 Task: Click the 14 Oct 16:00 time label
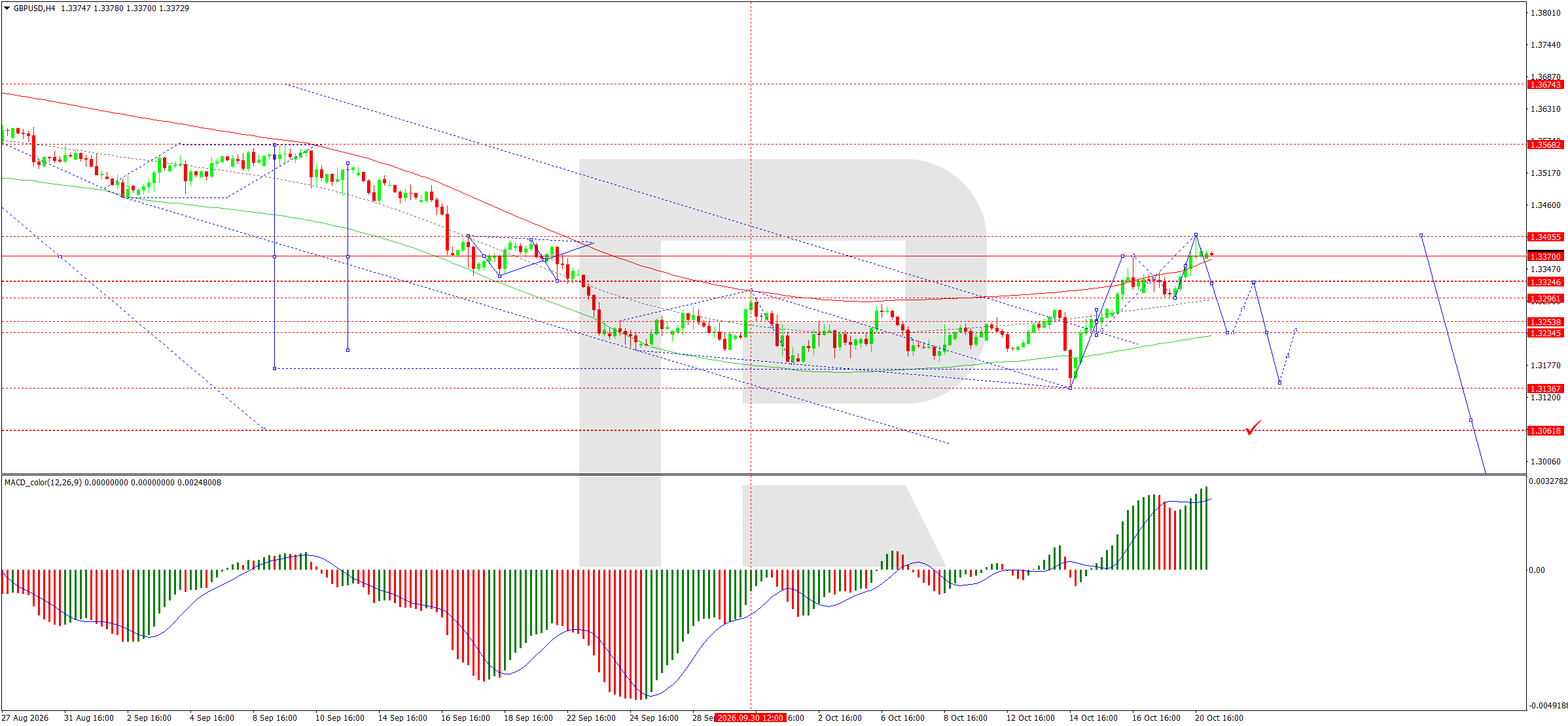1093,718
